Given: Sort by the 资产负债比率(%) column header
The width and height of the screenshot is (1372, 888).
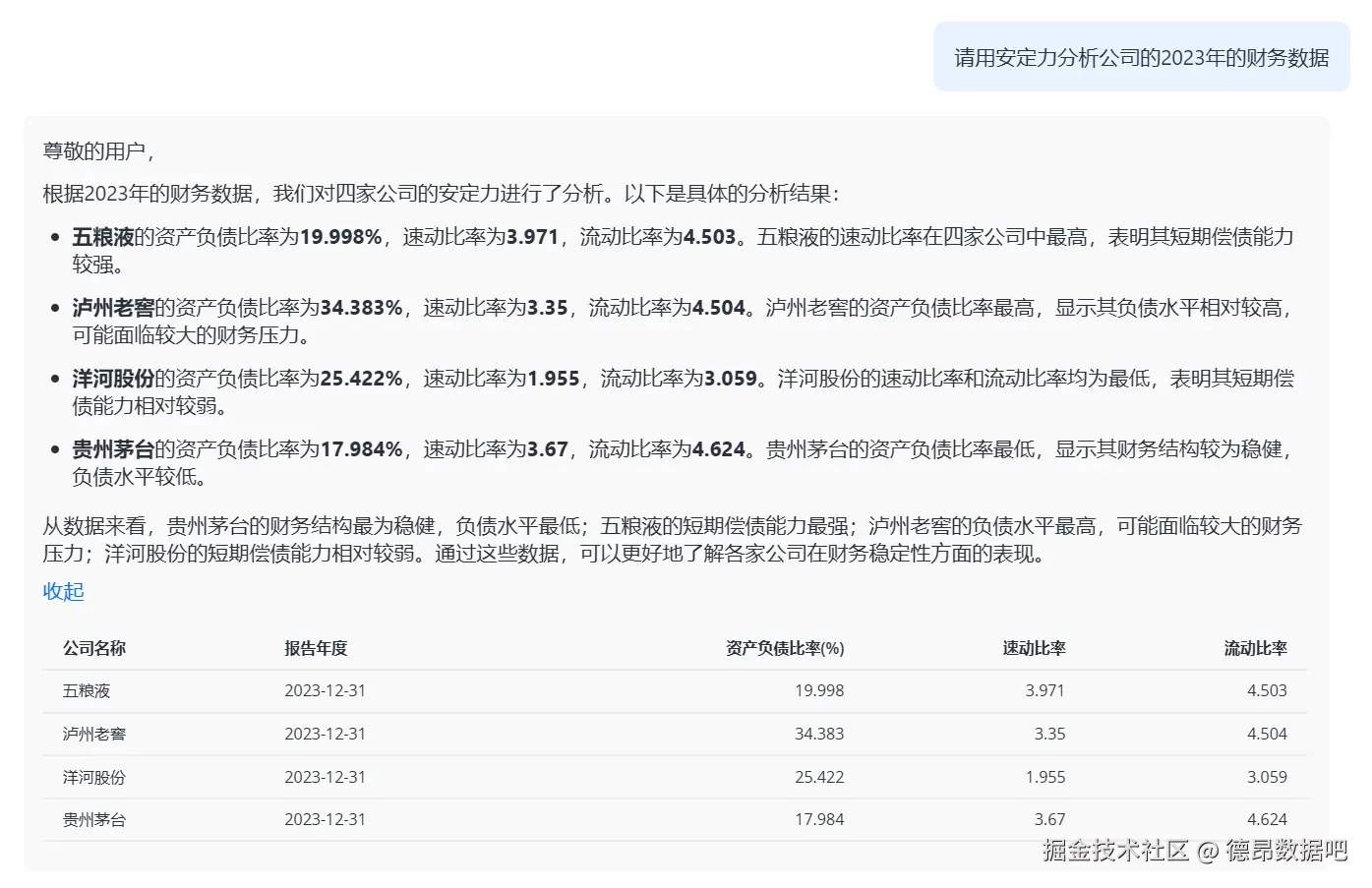Looking at the screenshot, I should (784, 648).
